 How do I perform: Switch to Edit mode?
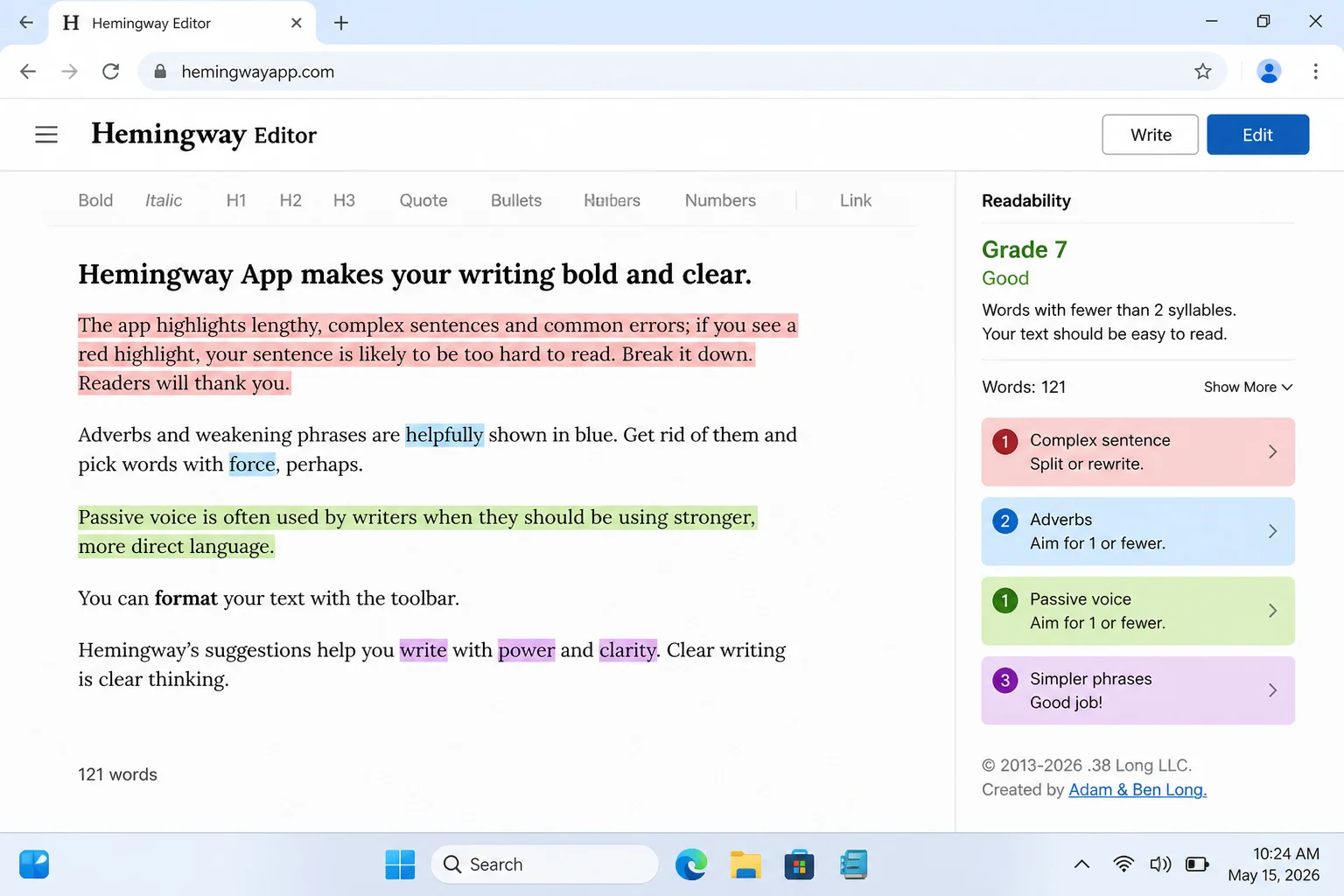(1257, 135)
